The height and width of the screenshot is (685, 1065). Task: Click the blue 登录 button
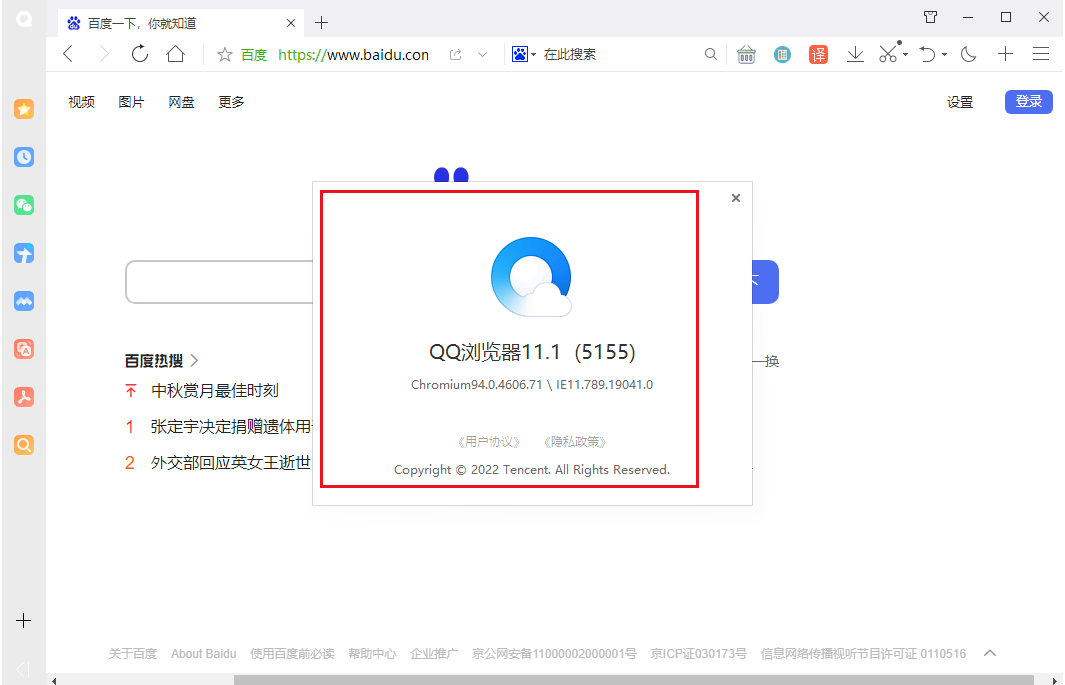(x=1028, y=102)
